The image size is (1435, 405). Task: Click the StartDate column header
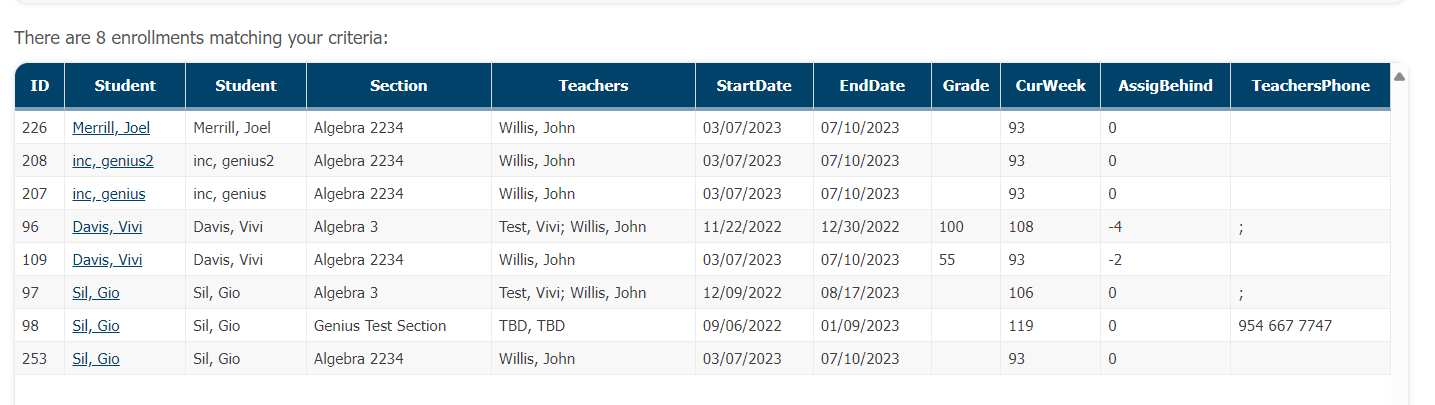click(754, 86)
